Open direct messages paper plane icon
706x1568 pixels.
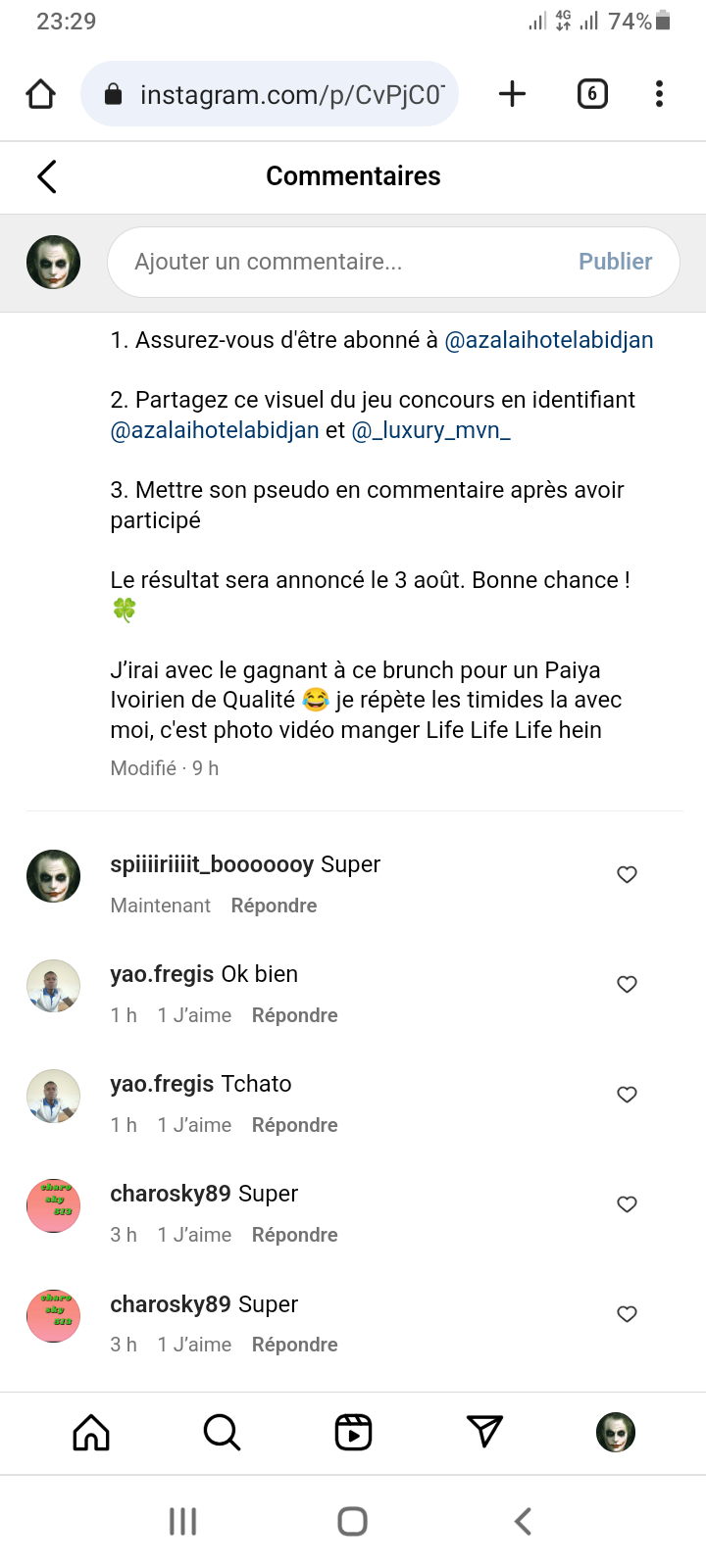pos(484,1432)
